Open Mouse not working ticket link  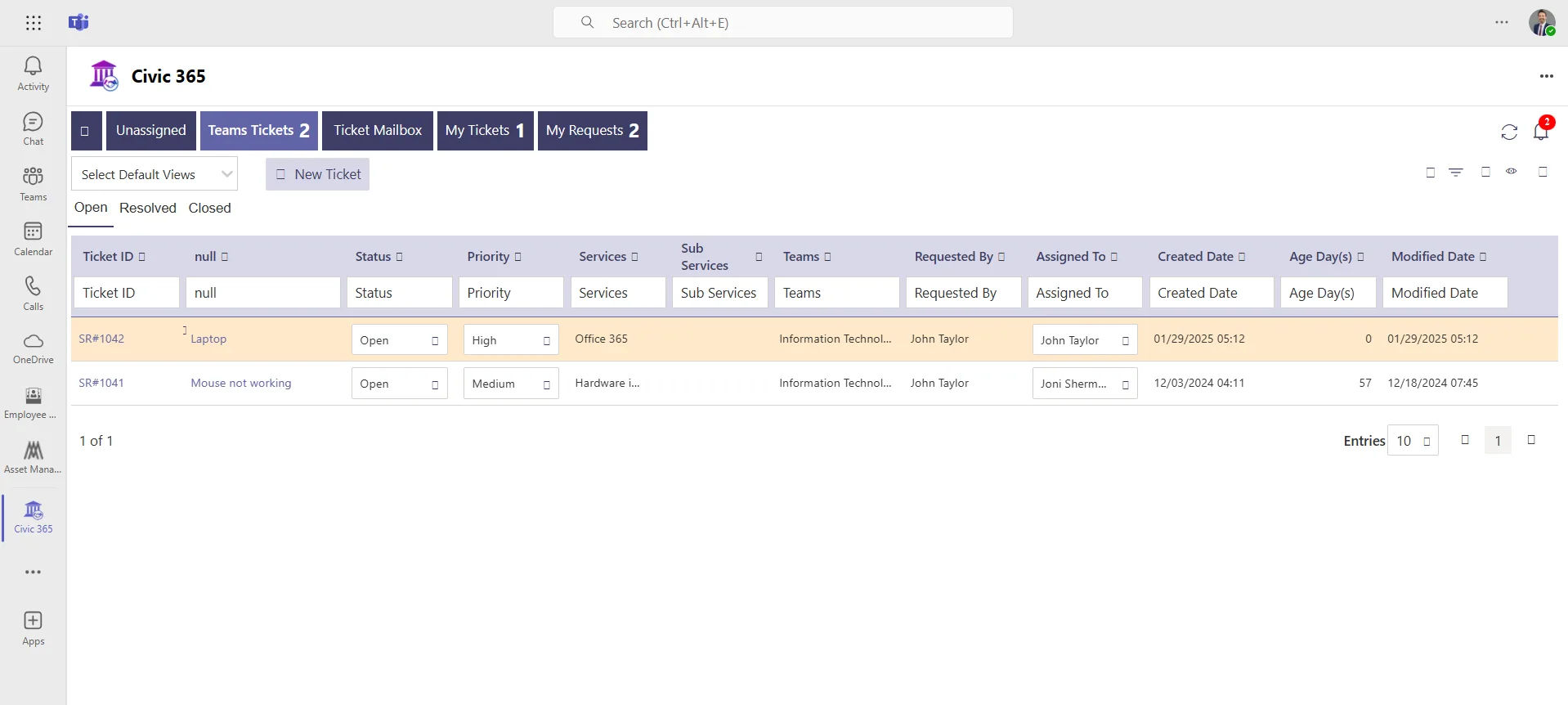tap(241, 383)
